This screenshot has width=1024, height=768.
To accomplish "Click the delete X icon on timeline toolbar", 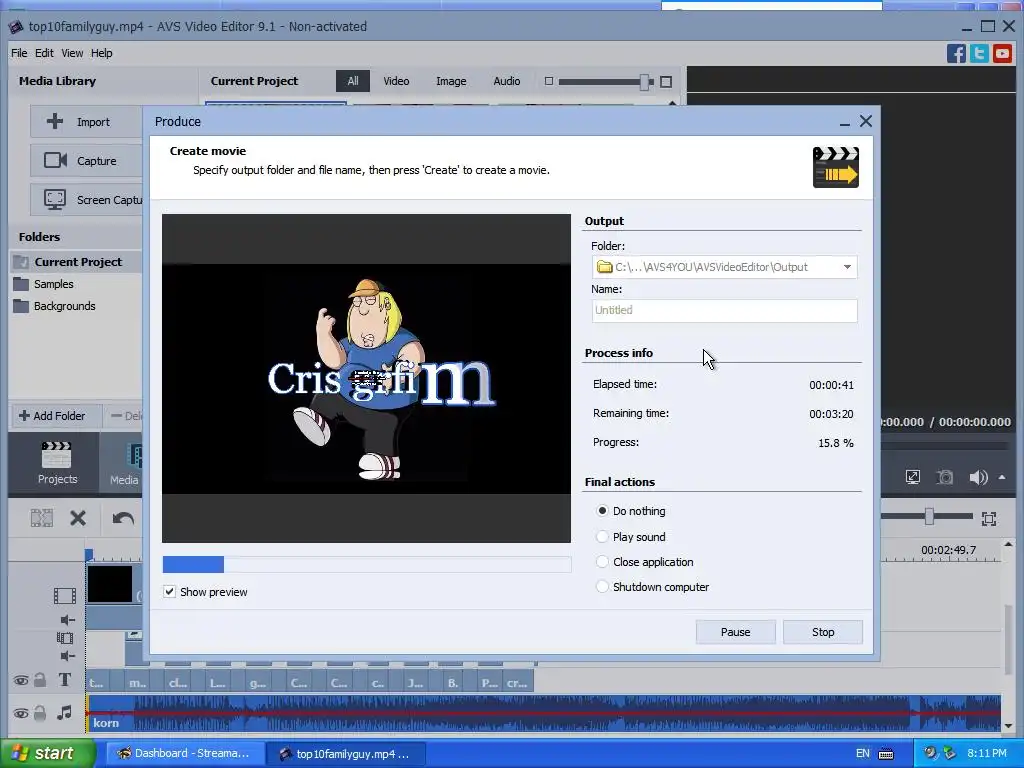I will [78, 519].
